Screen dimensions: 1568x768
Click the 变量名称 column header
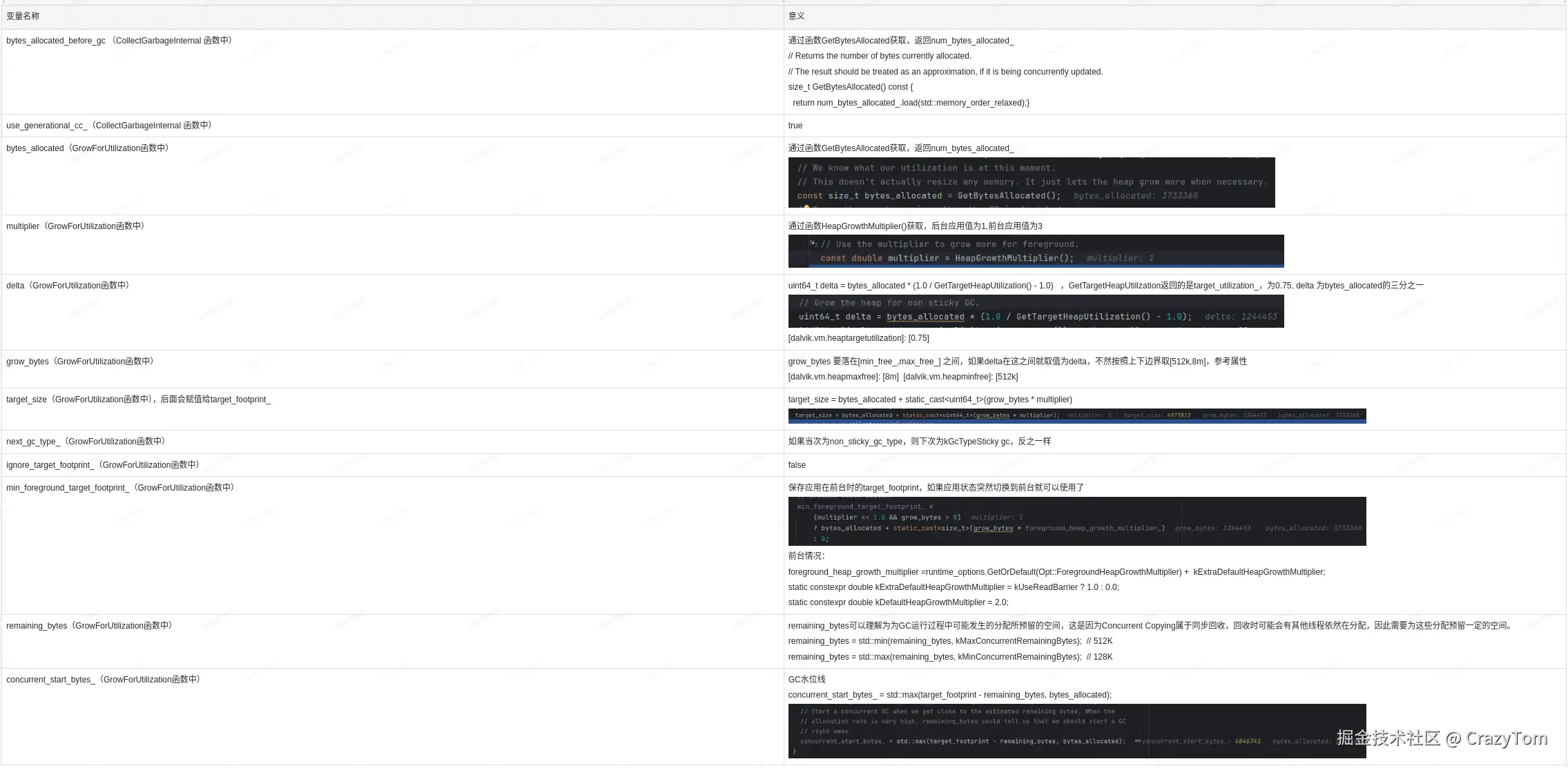[x=23, y=16]
